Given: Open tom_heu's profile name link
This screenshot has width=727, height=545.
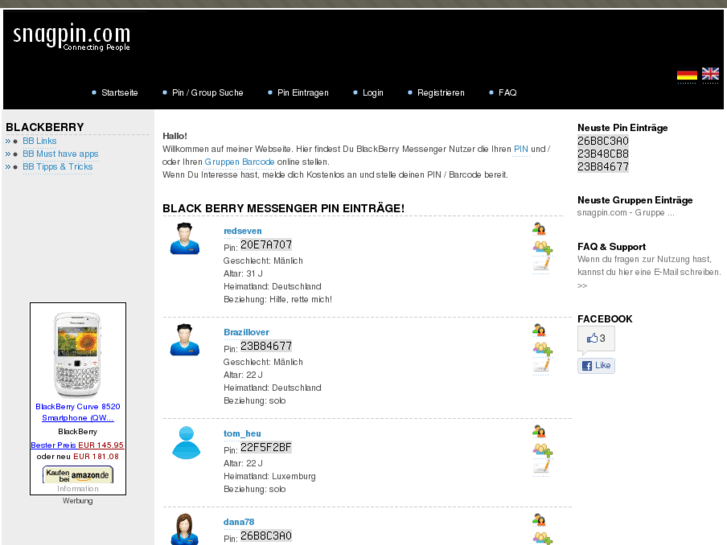Looking at the screenshot, I should (x=242, y=434).
